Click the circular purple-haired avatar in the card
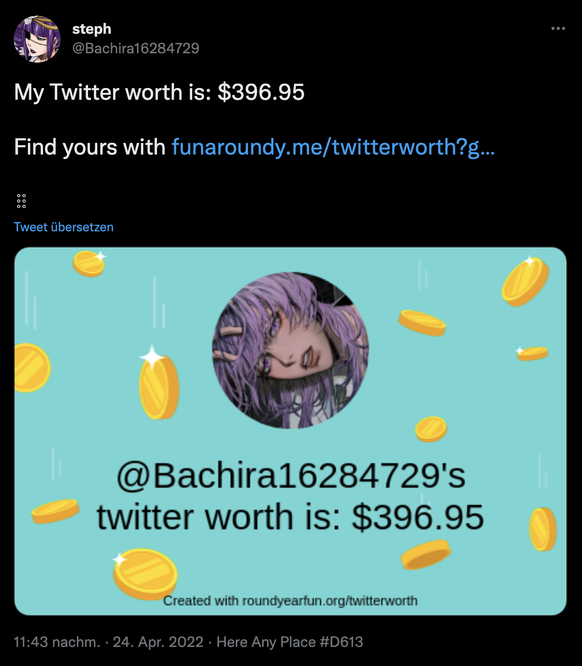 291,350
